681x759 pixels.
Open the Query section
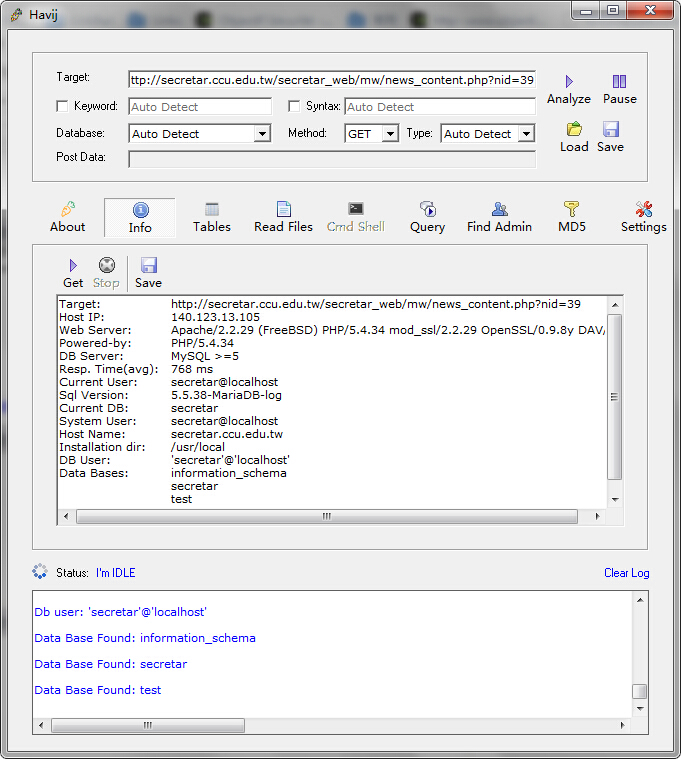tap(427, 217)
